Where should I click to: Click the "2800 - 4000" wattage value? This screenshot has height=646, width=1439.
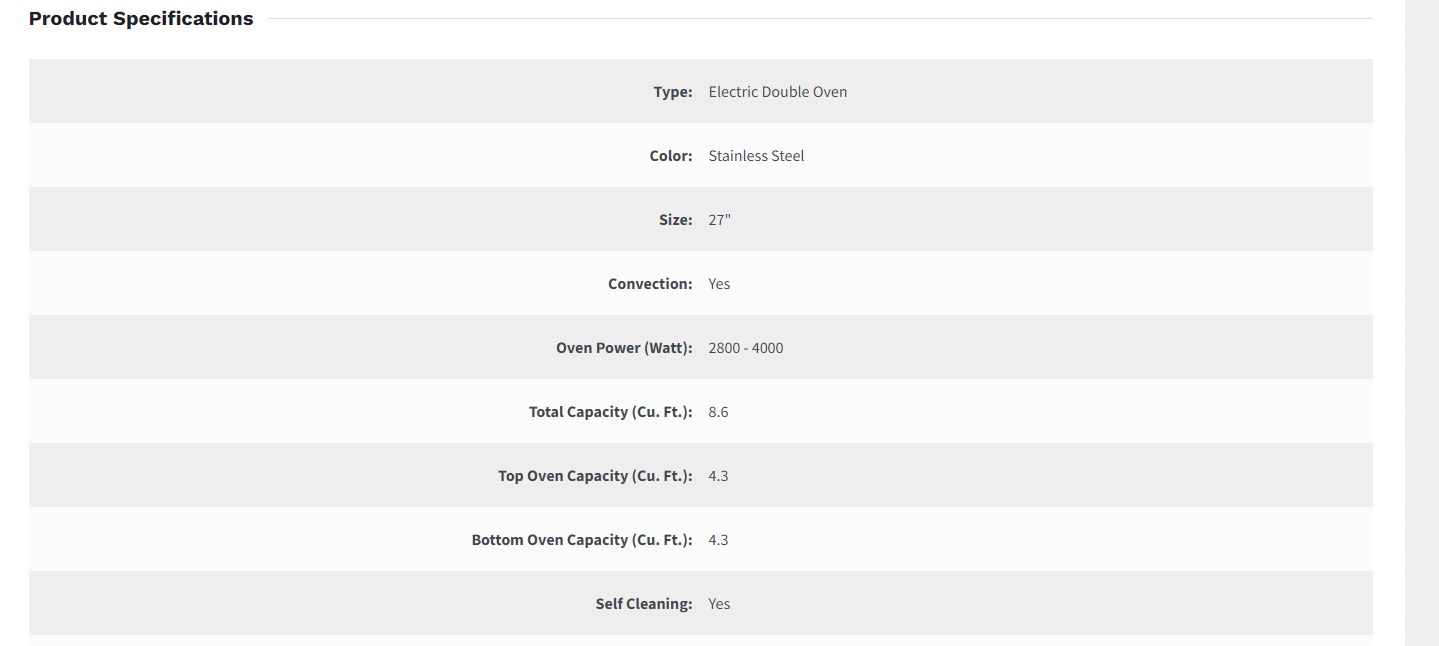(745, 348)
